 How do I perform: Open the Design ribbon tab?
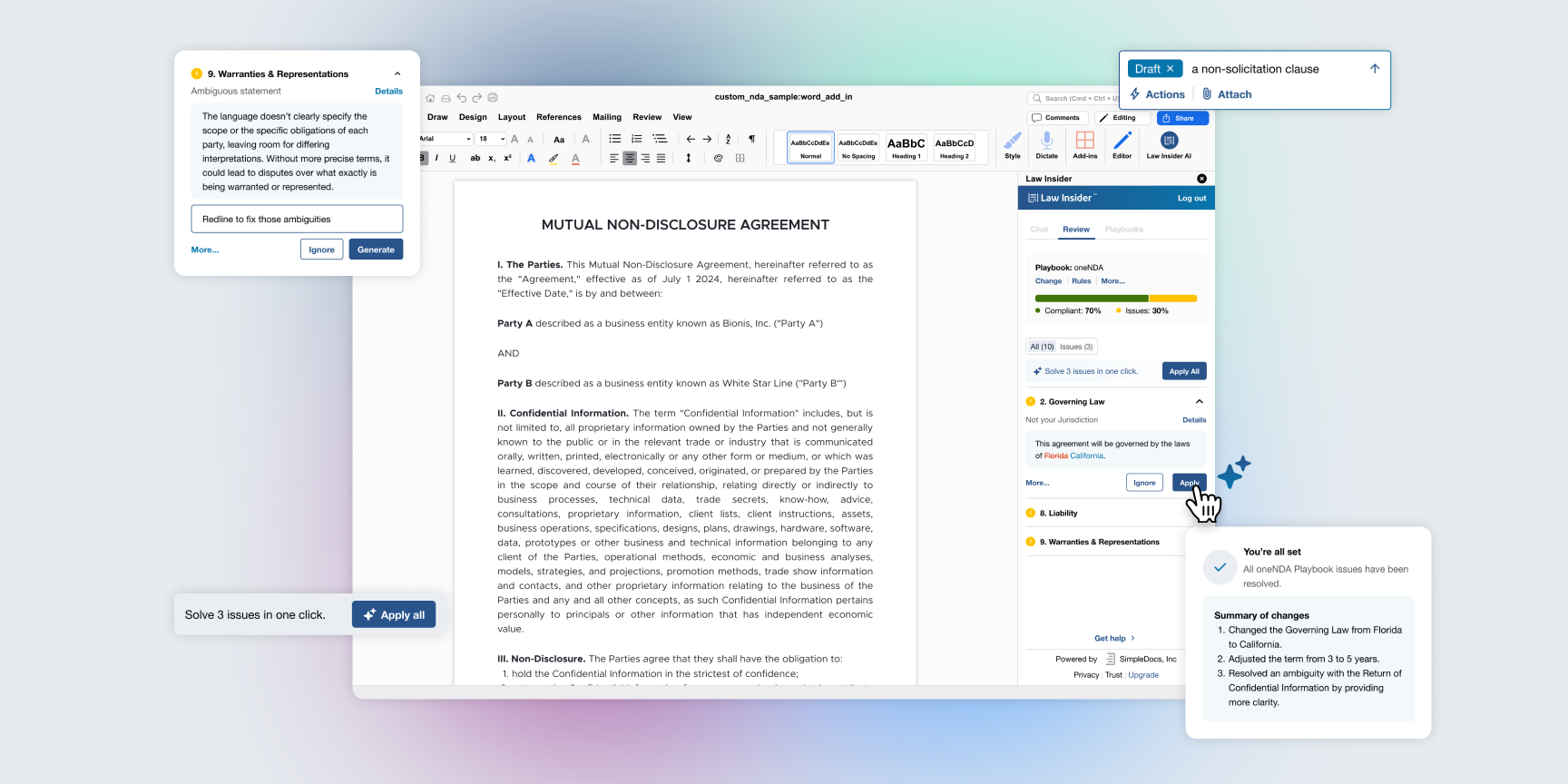473,117
